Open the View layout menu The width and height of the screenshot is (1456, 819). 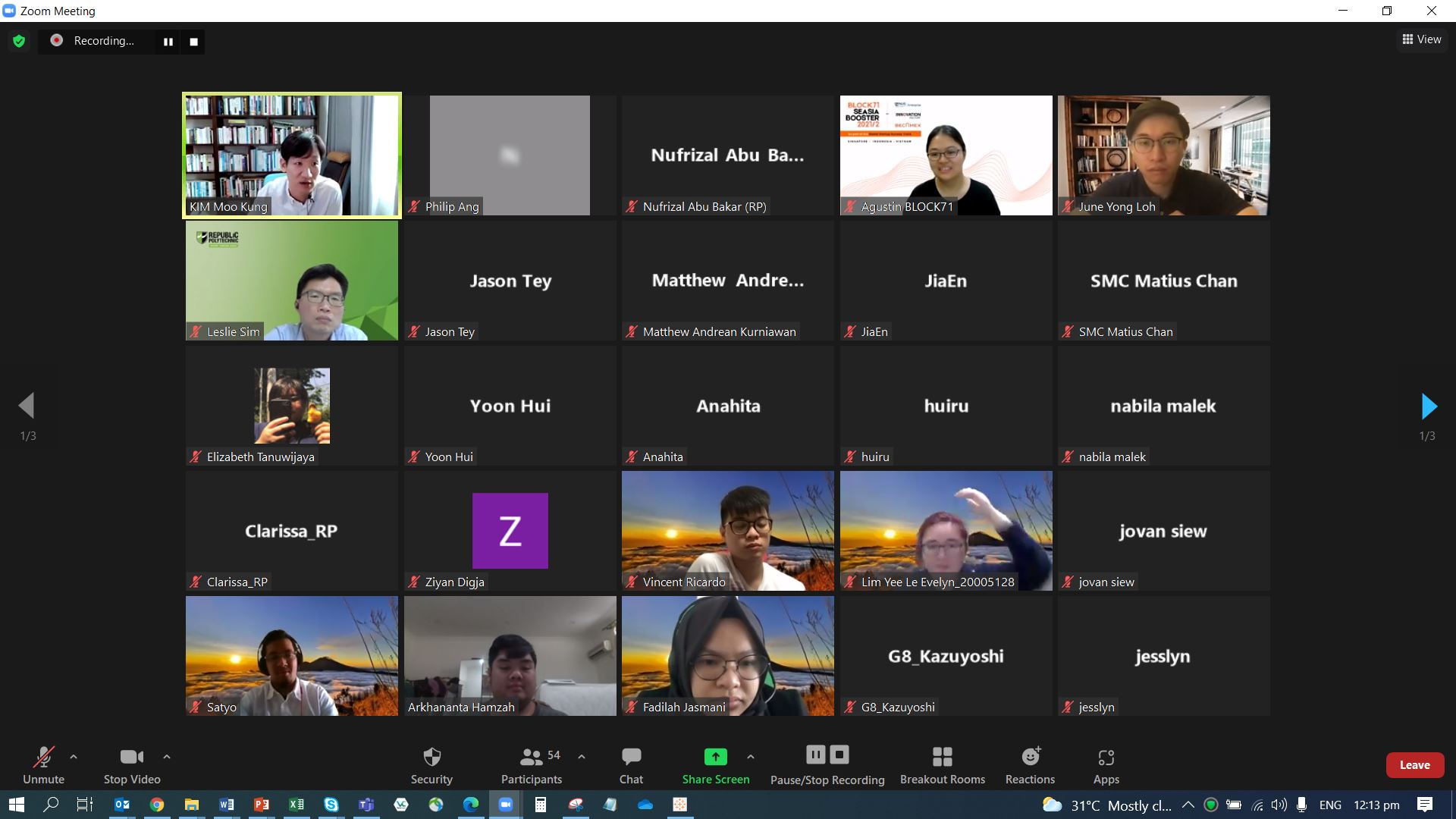1422,39
